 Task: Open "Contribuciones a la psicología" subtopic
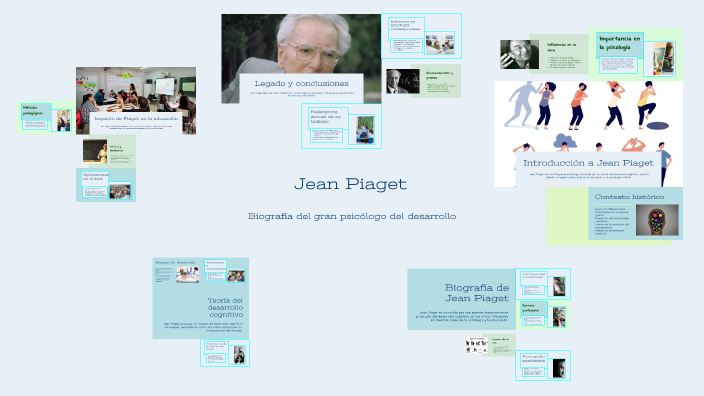533,275
